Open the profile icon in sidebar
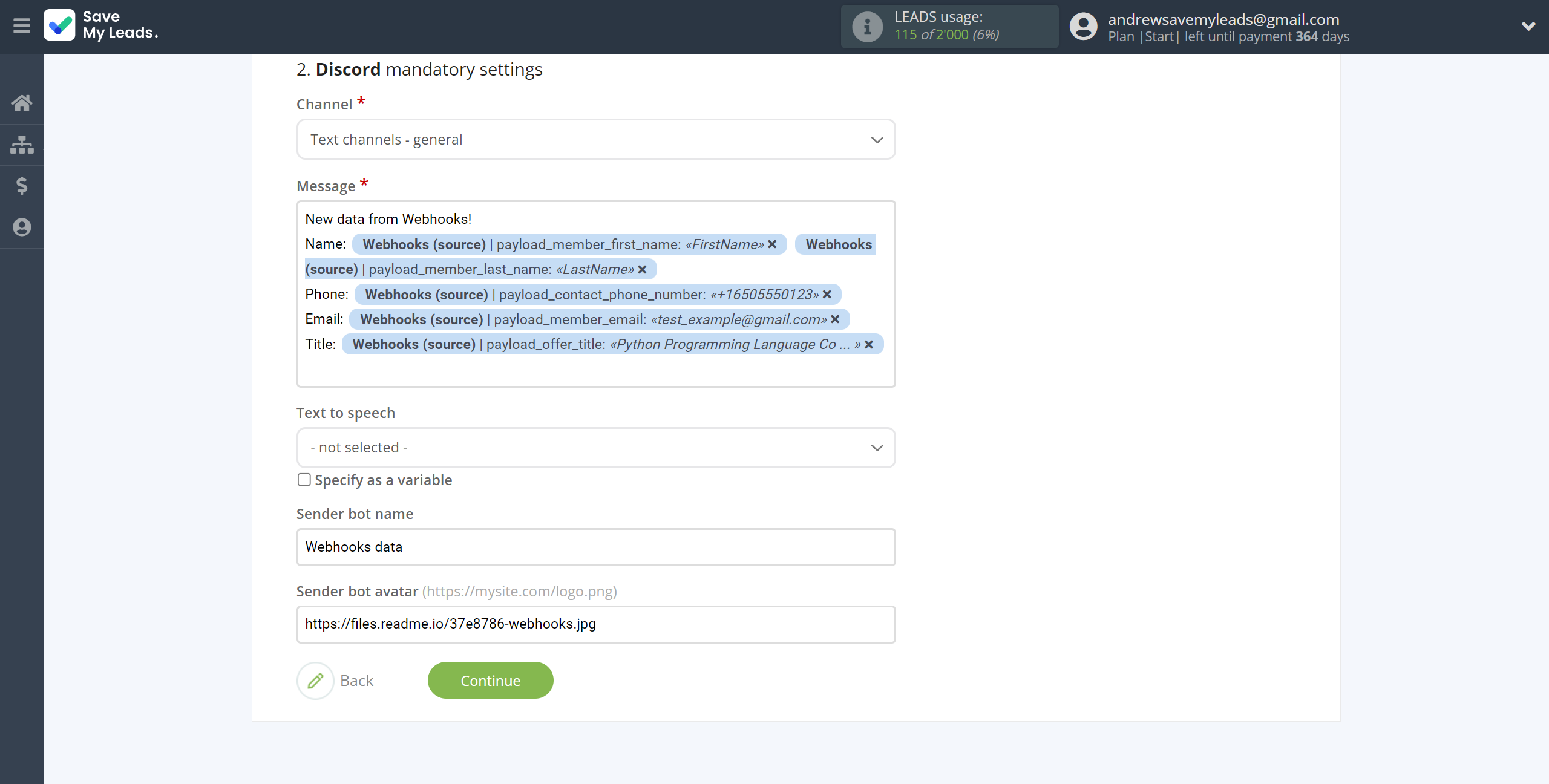 point(22,227)
